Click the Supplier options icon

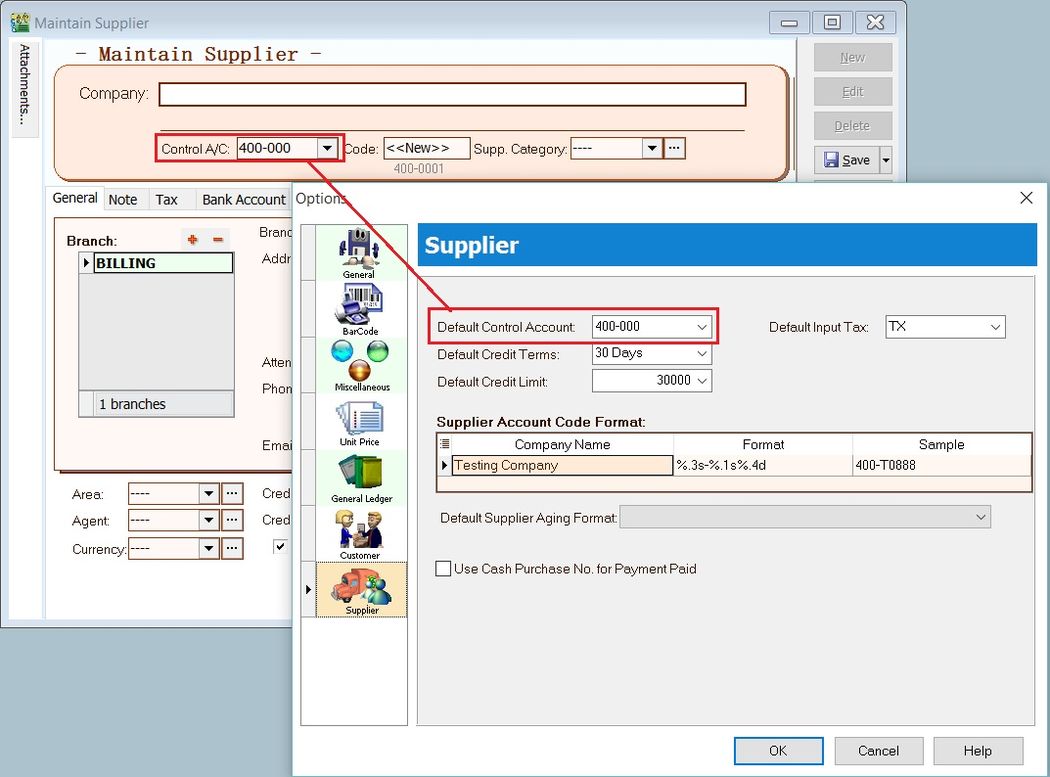pos(361,588)
